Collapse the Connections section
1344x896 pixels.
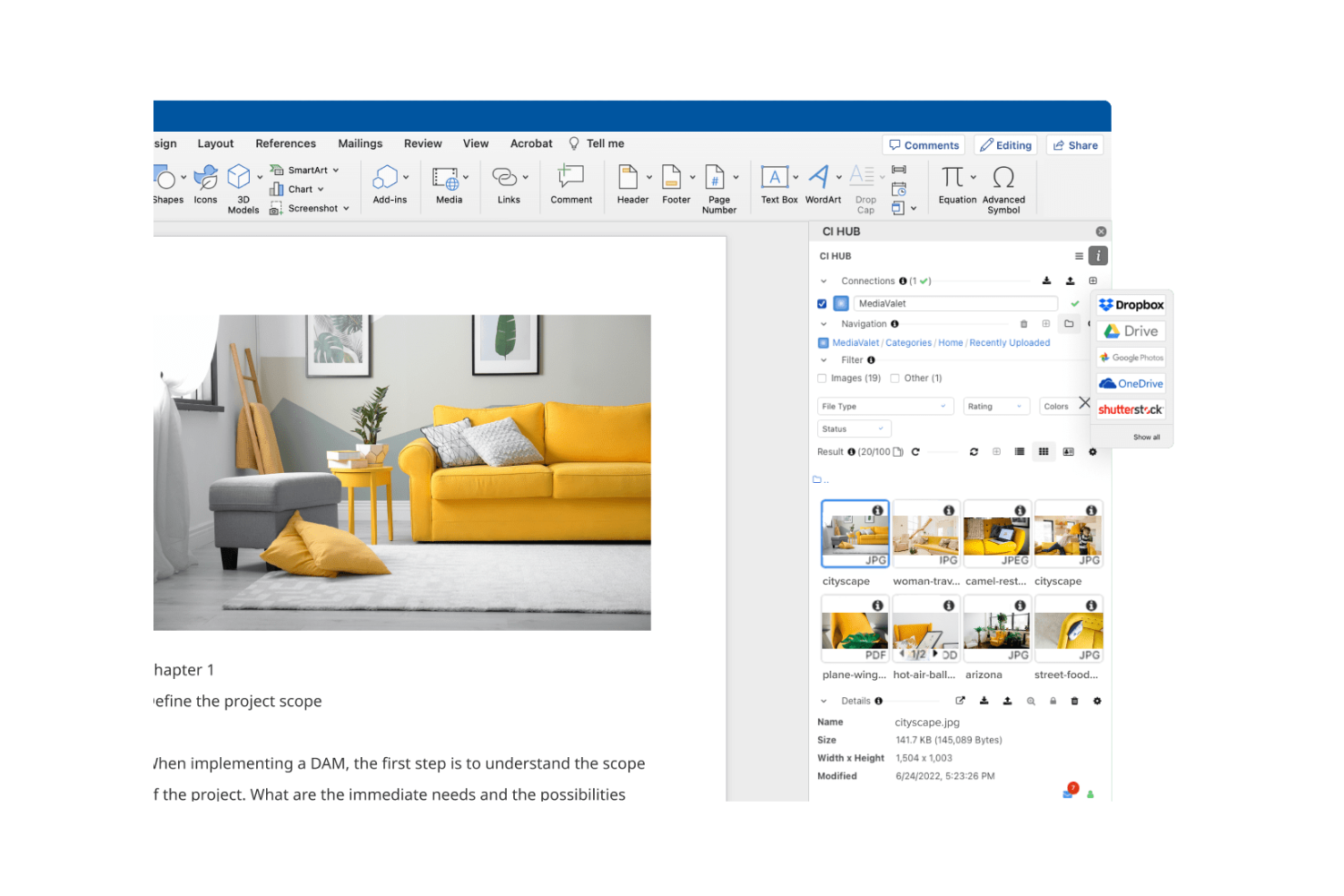(x=825, y=281)
